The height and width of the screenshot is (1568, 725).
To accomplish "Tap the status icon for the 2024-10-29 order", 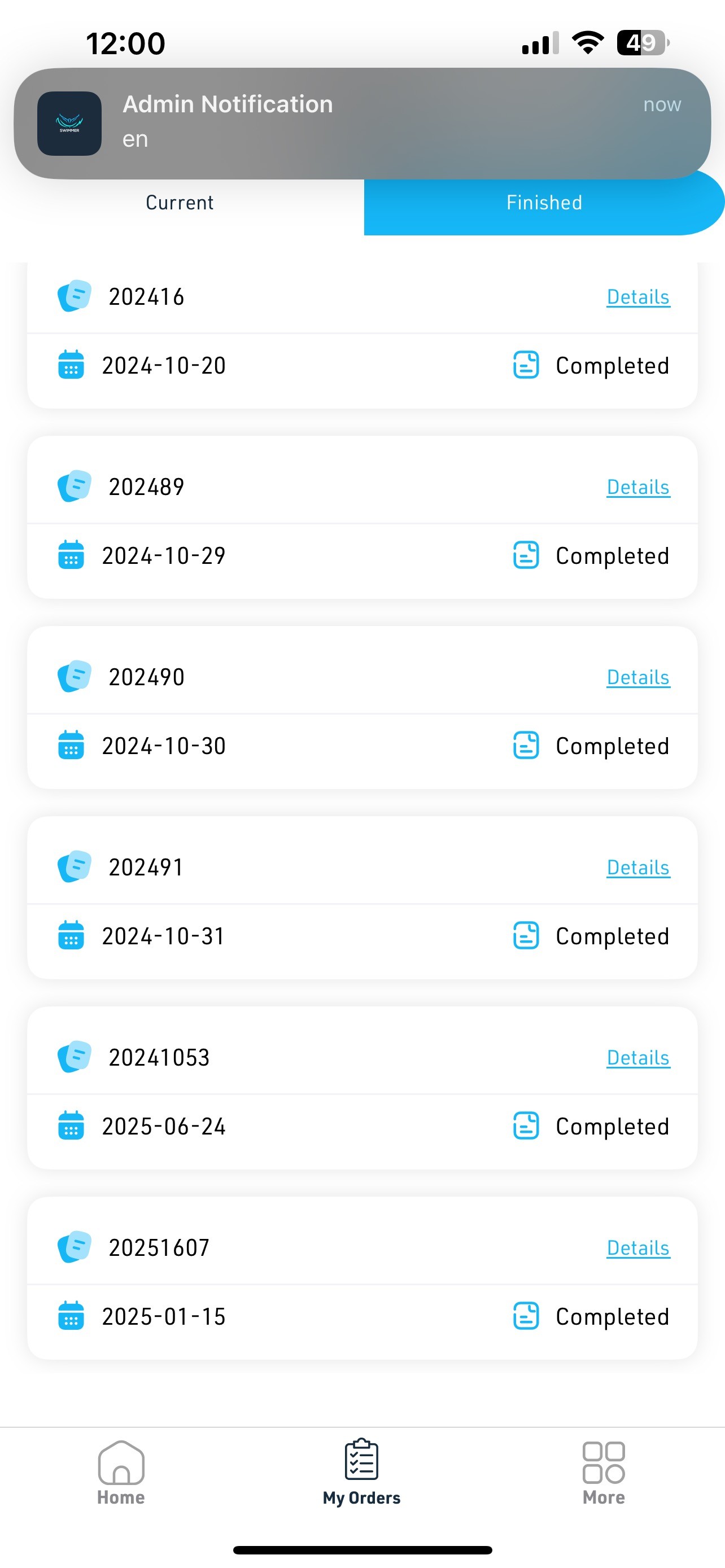I will point(526,555).
